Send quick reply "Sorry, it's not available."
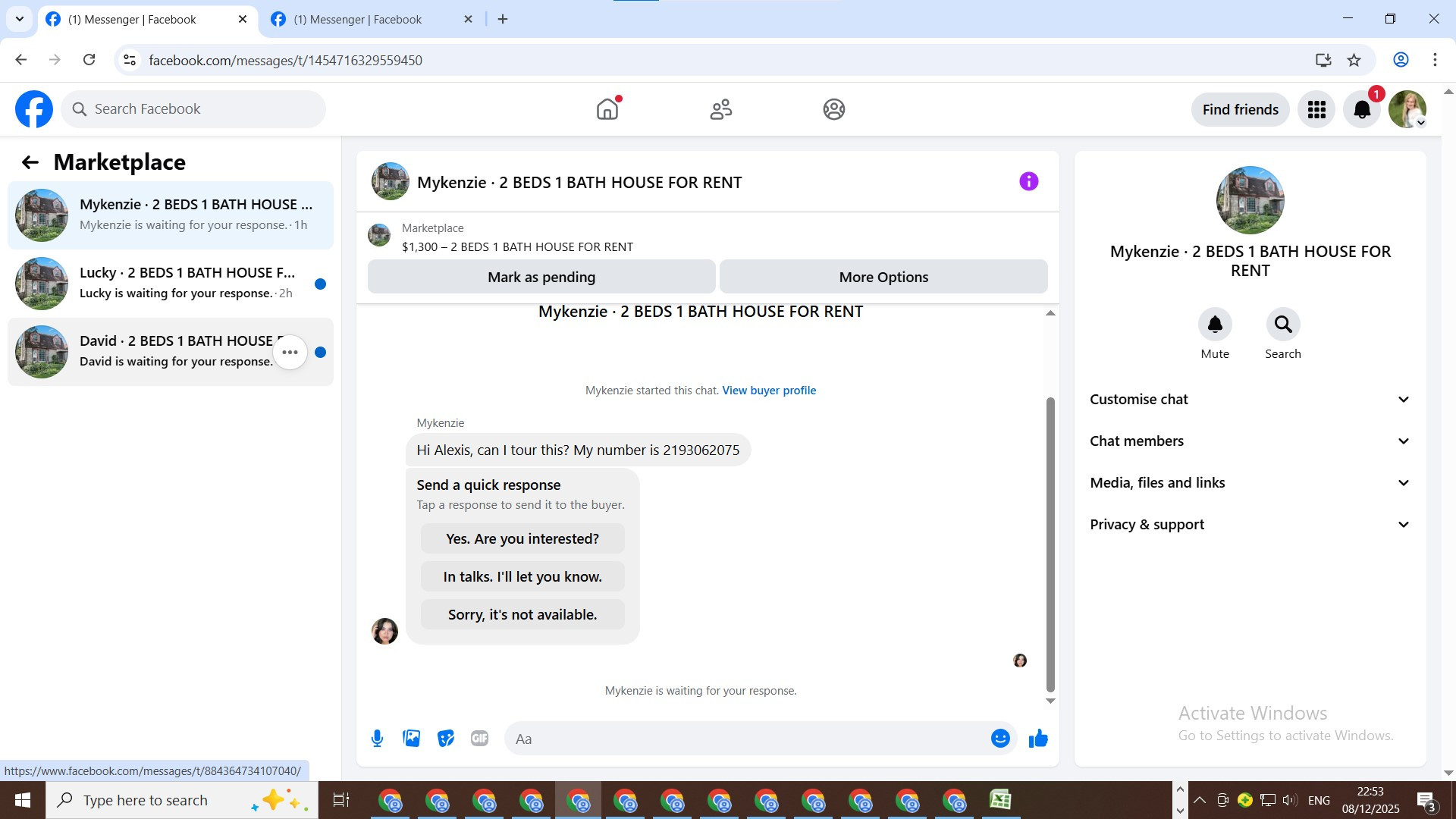This screenshot has width=1456, height=819. [x=522, y=615]
